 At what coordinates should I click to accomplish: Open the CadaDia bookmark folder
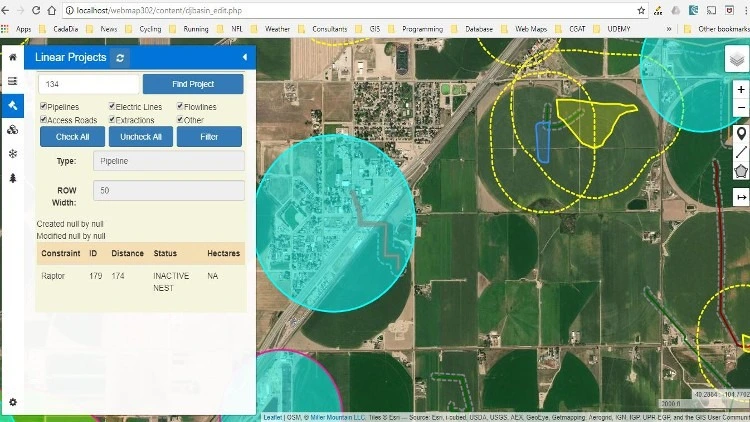[x=59, y=29]
